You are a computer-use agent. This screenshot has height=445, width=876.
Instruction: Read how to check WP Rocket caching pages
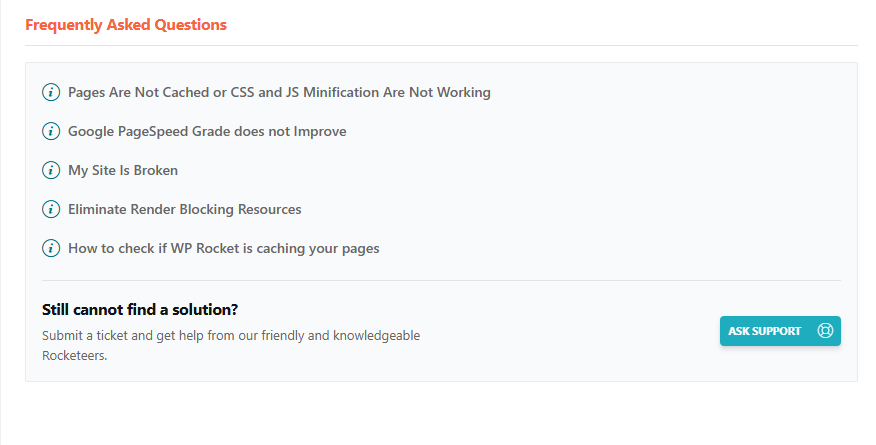coord(223,248)
